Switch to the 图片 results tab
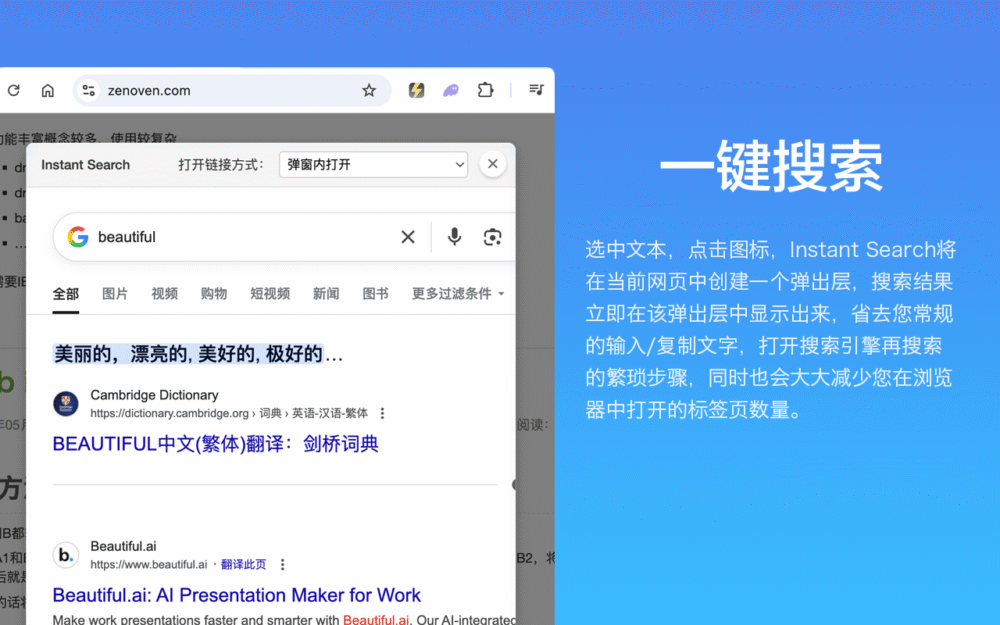This screenshot has width=1000, height=625. pyautogui.click(x=115, y=293)
